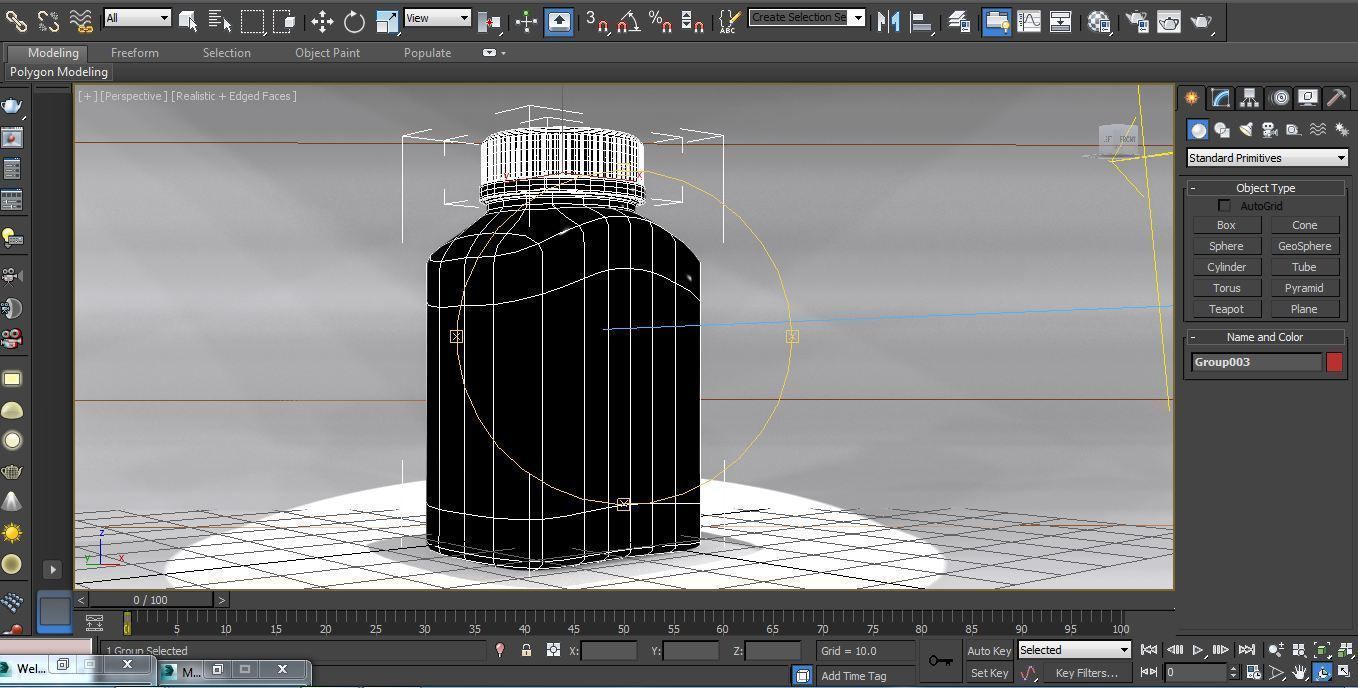The image size is (1358, 688).
Task: Click the Key Filters button
Action: (1086, 673)
